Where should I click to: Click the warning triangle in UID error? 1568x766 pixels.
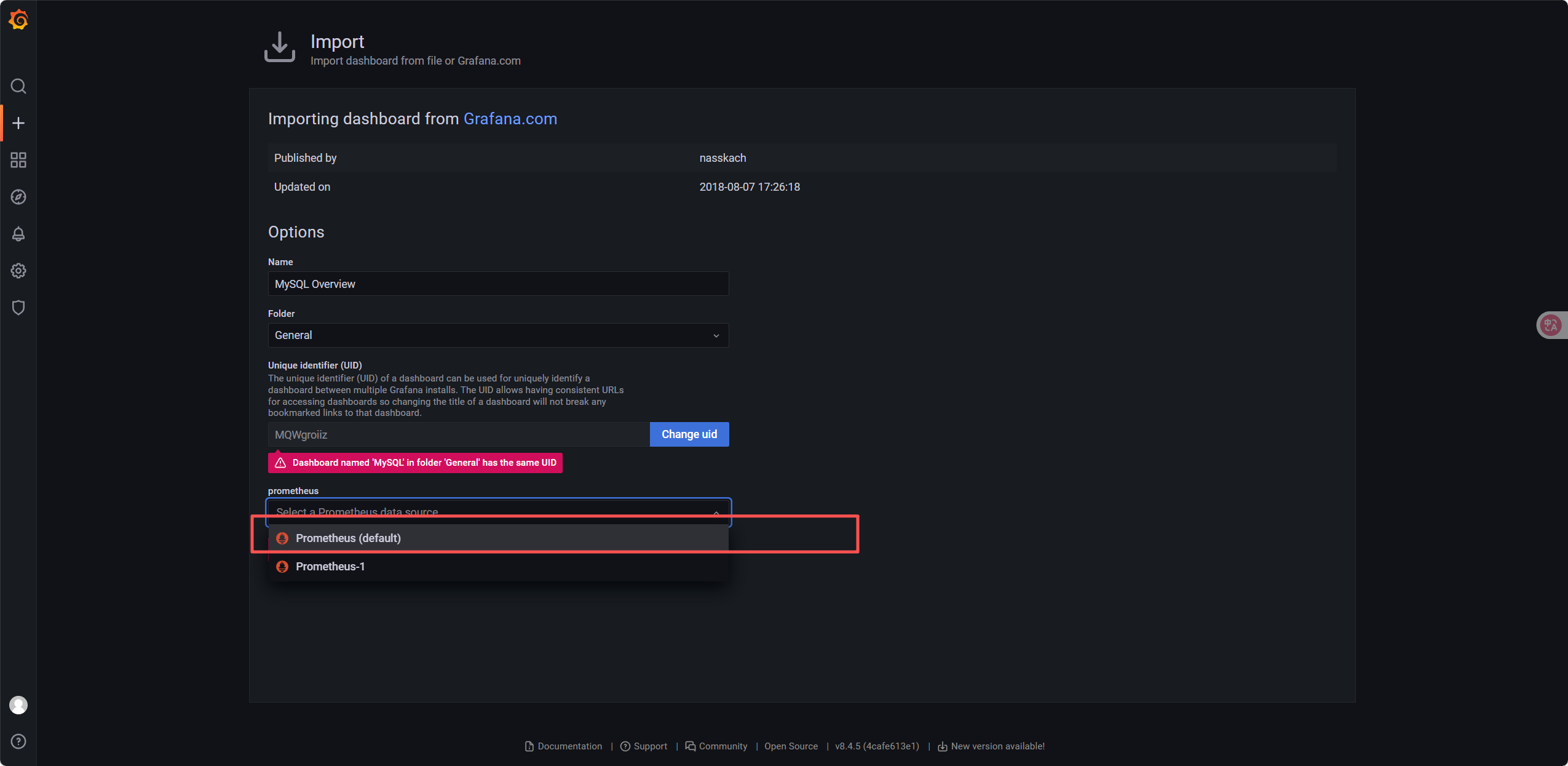pos(280,463)
